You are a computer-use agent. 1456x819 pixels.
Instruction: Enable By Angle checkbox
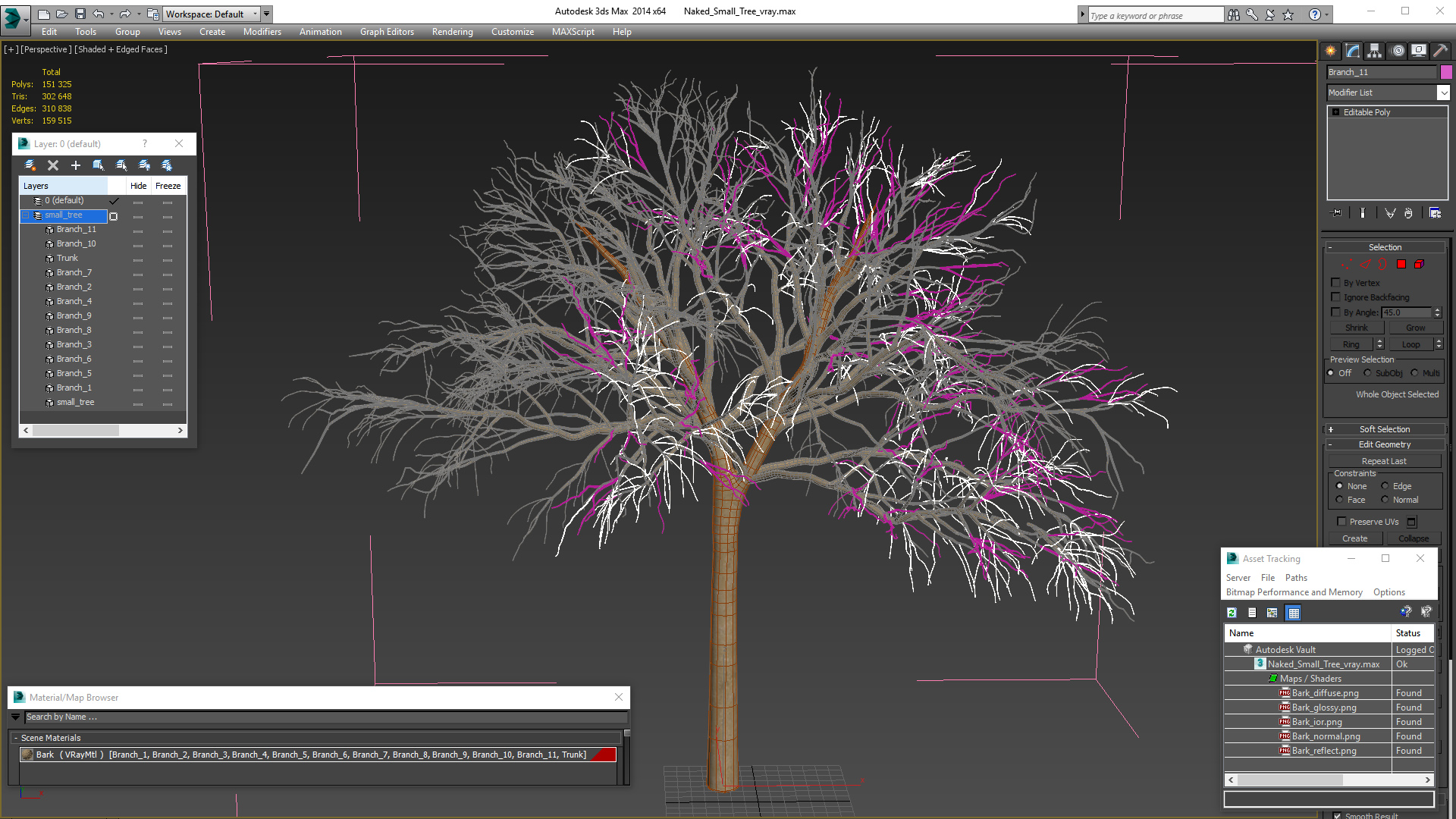1336,312
